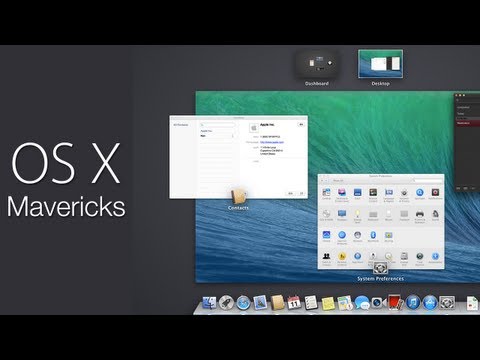The image size is (480, 360).
Task: Click Edit button in Contacts window
Action: [290, 193]
